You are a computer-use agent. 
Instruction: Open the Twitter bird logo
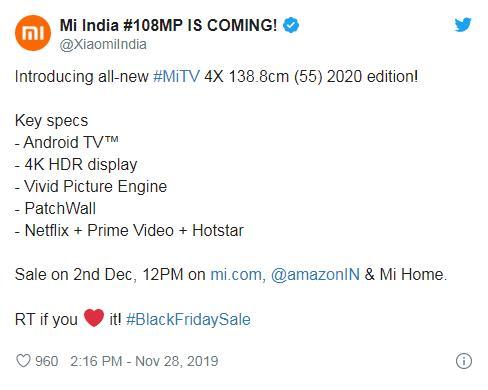point(463,24)
